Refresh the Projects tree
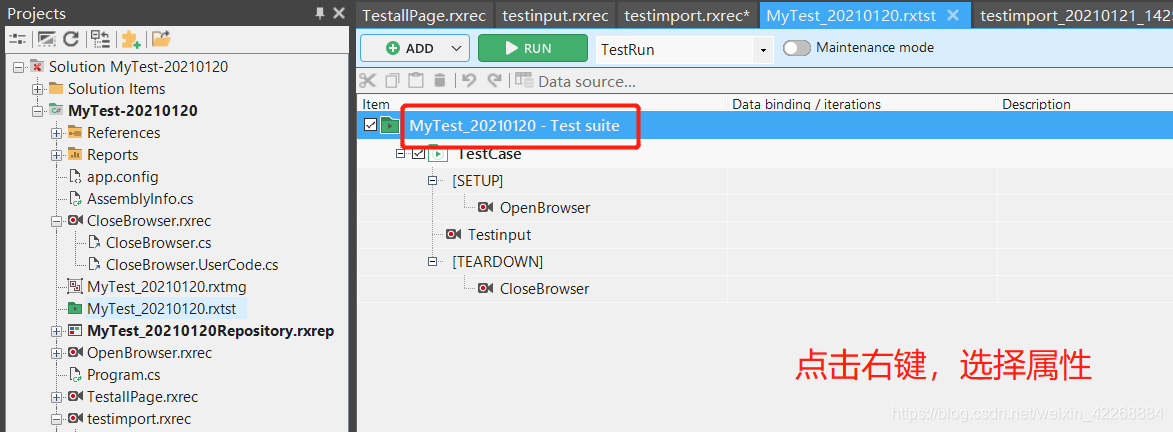 (71, 38)
